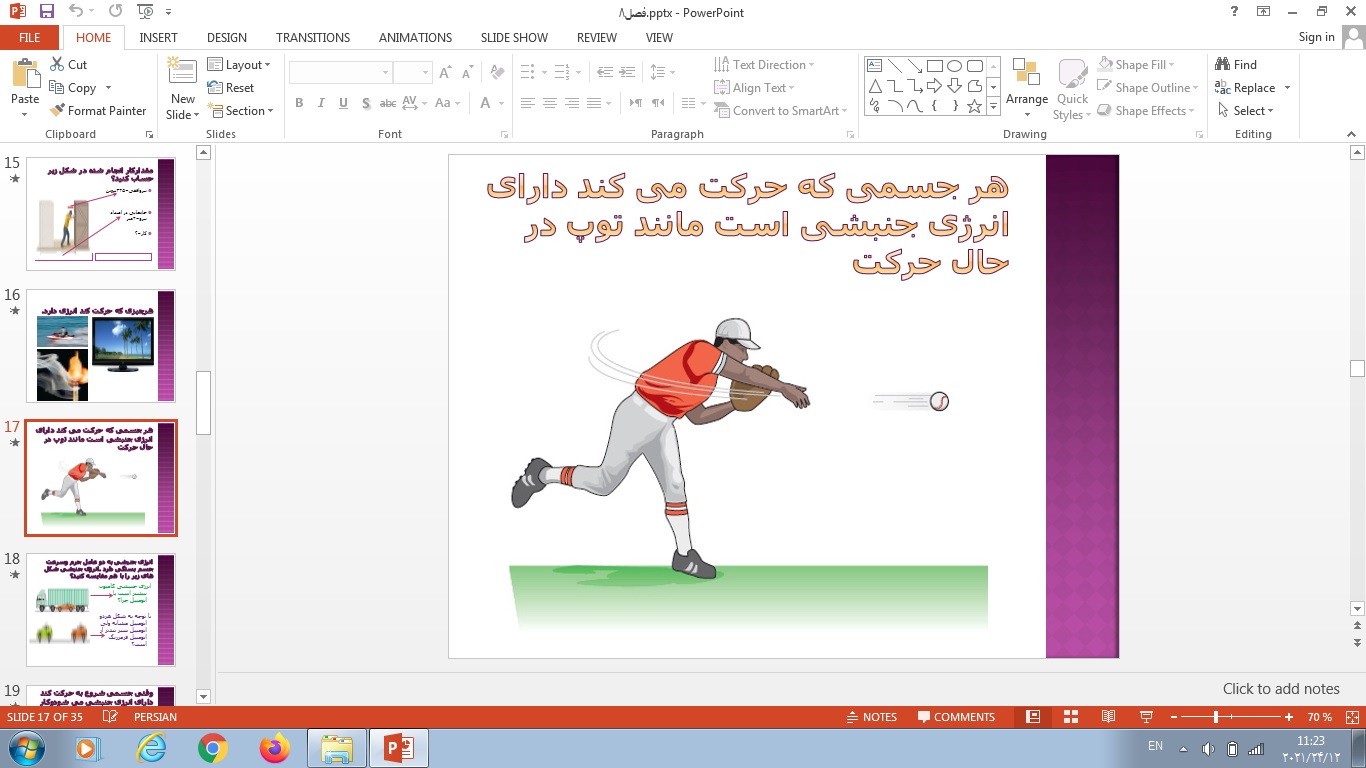Select slide 16 thumbnail
This screenshot has width=1366, height=768.
pyautogui.click(x=100, y=346)
